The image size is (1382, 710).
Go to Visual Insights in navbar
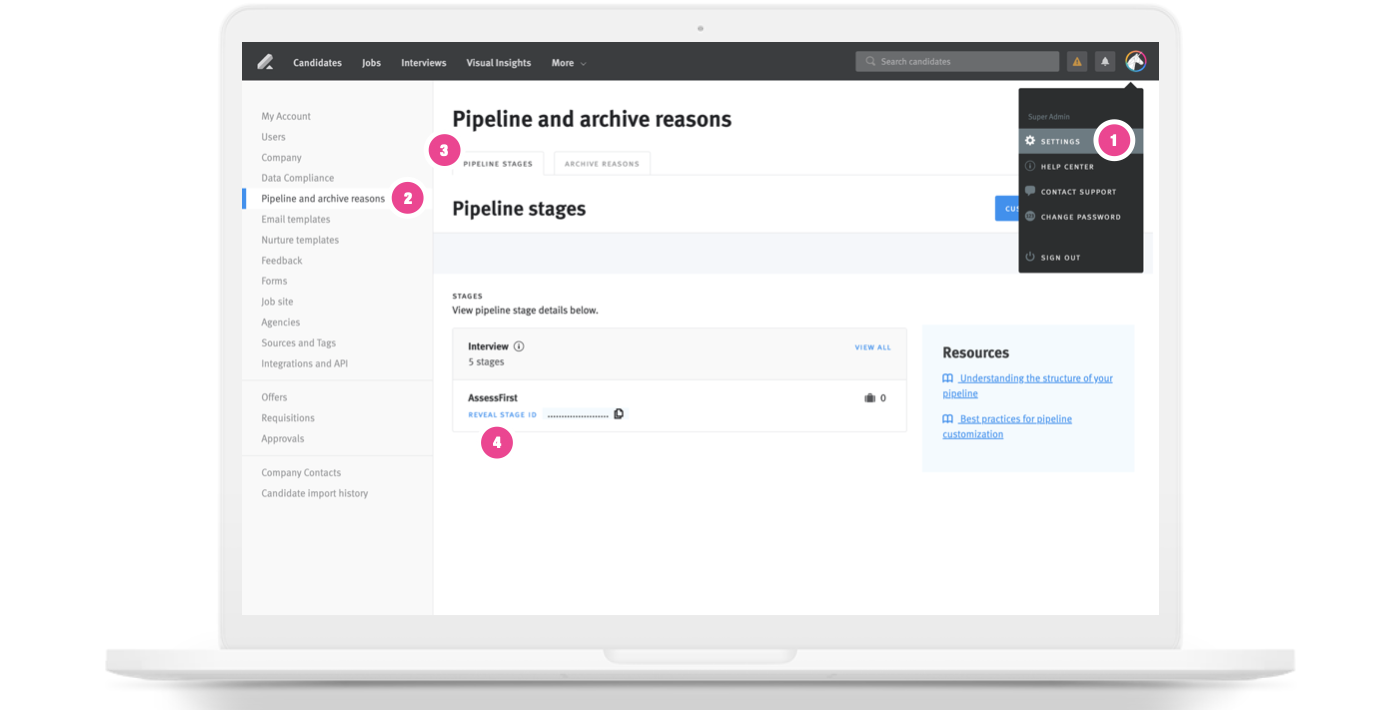(498, 63)
